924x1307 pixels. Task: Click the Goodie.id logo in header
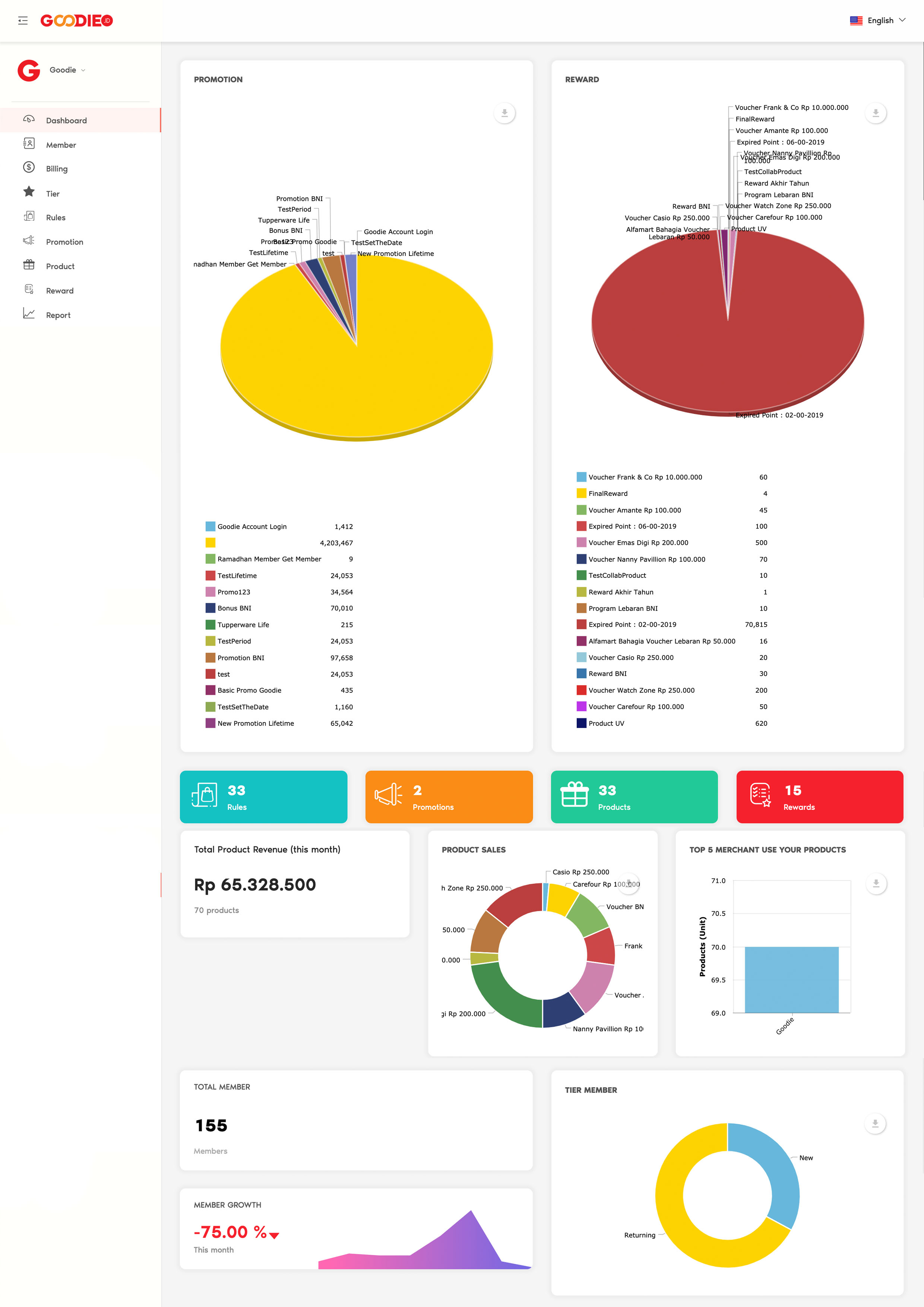point(76,20)
